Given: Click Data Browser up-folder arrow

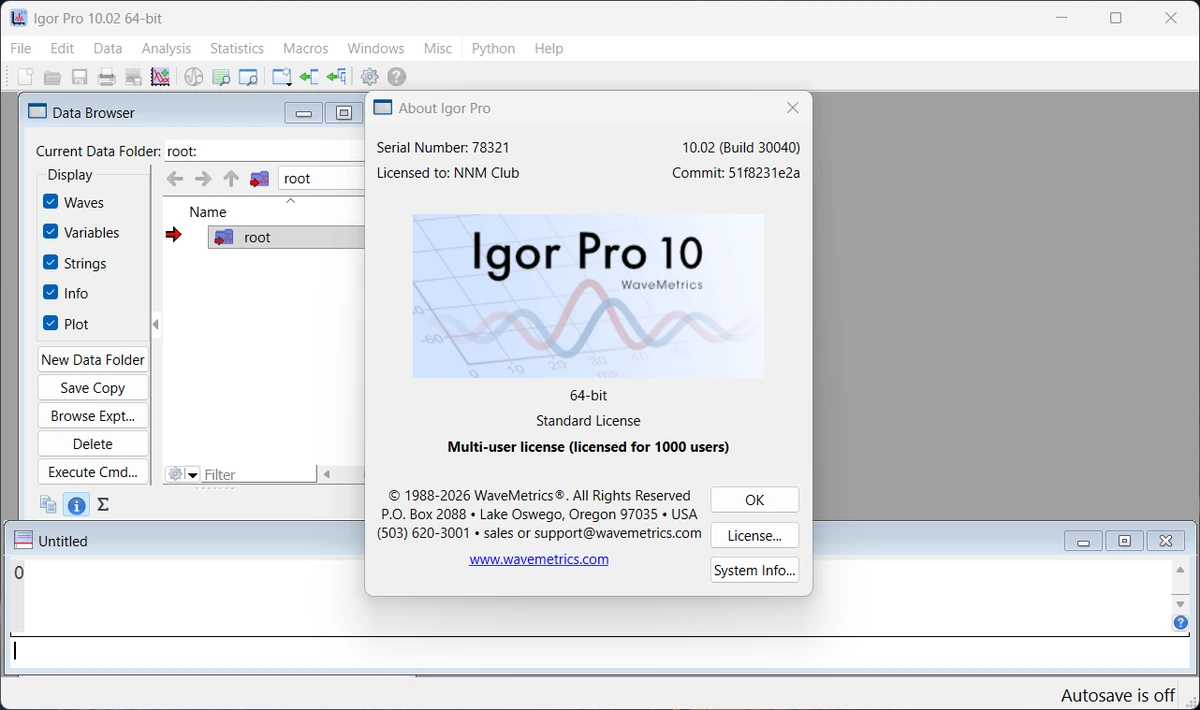Looking at the screenshot, I should click(231, 179).
